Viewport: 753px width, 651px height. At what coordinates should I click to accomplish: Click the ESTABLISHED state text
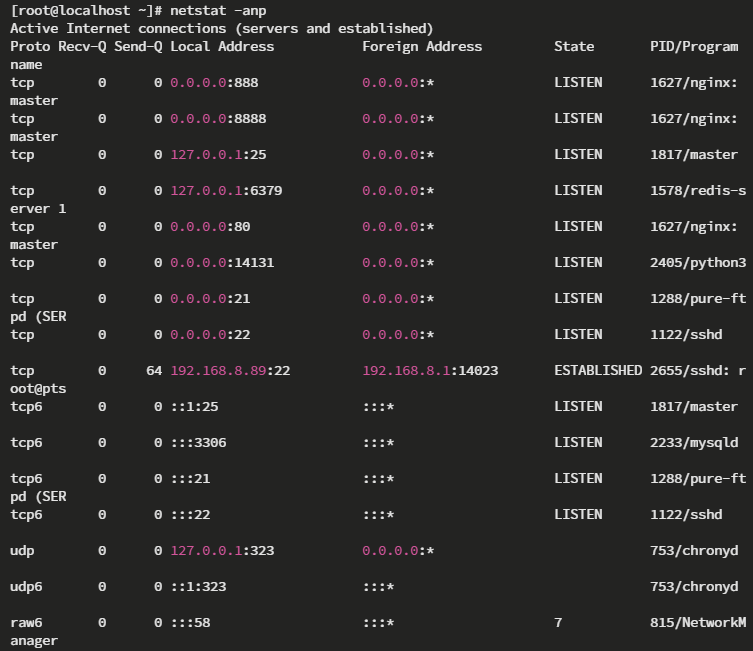[x=598, y=370]
